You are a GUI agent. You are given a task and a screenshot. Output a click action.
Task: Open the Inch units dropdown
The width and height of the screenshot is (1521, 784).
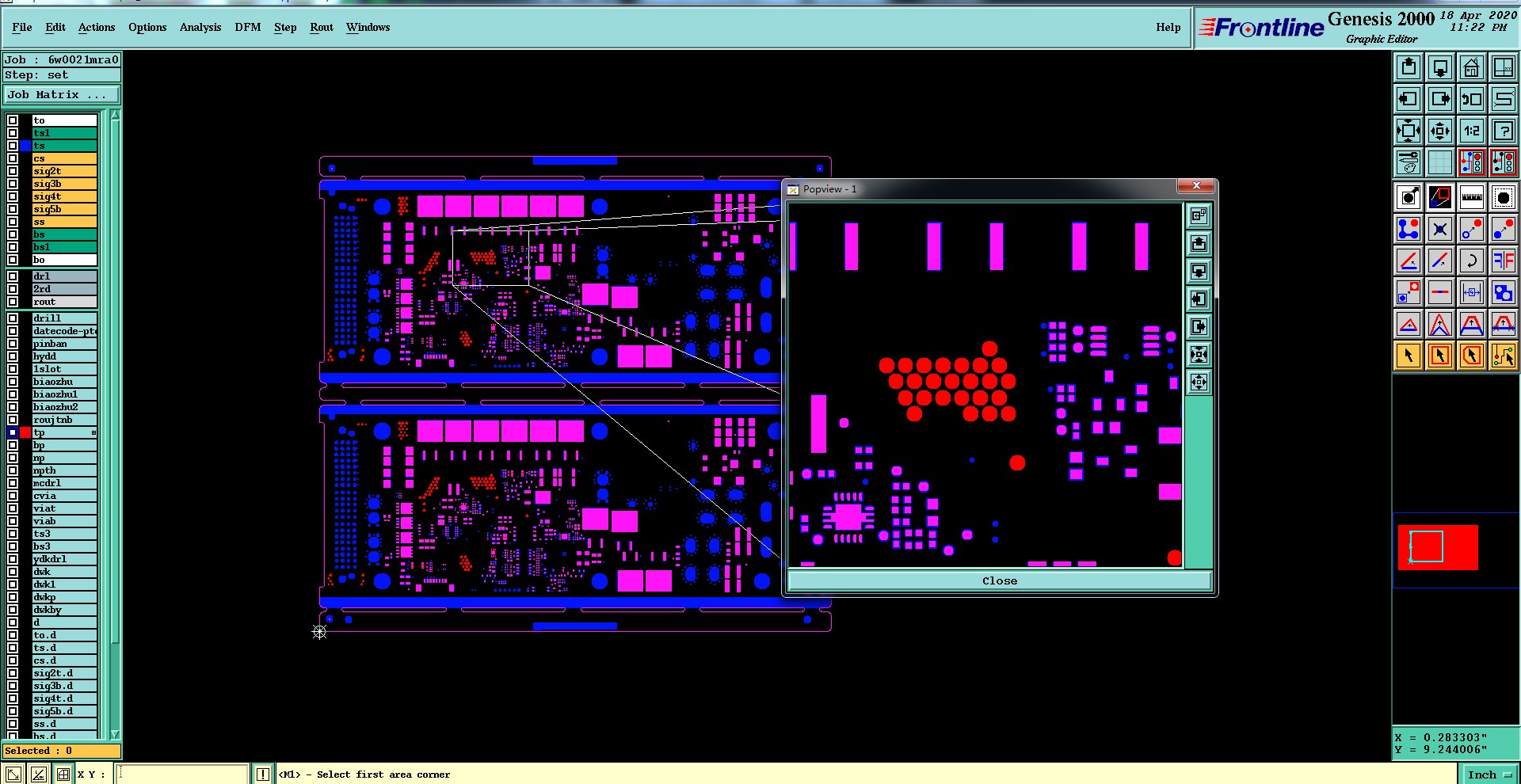pos(1489,774)
